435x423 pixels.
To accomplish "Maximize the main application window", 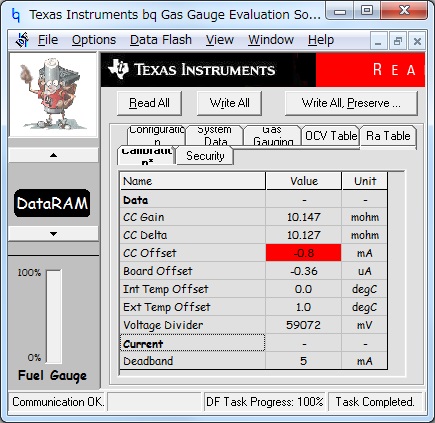I will pos(367,11).
